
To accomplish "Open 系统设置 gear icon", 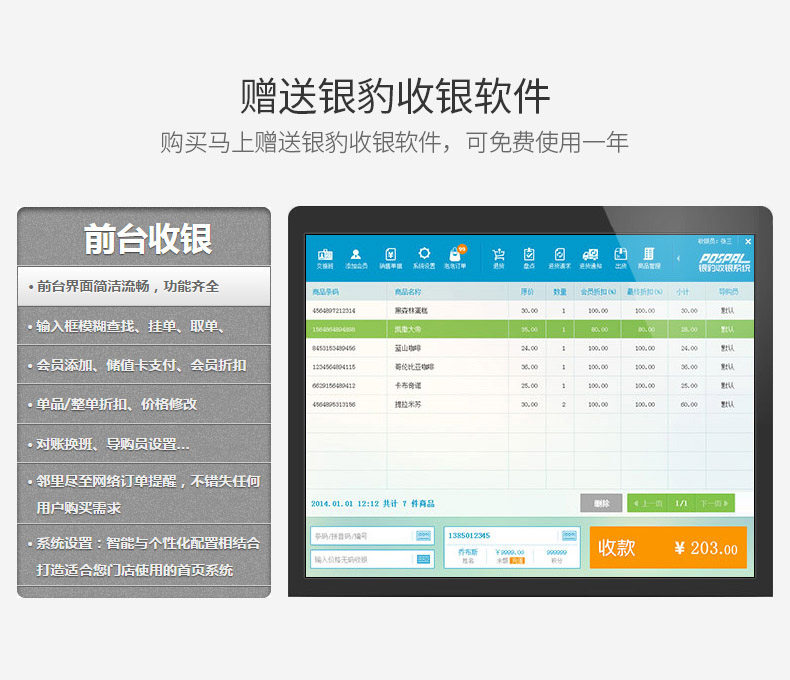I will click(x=424, y=258).
